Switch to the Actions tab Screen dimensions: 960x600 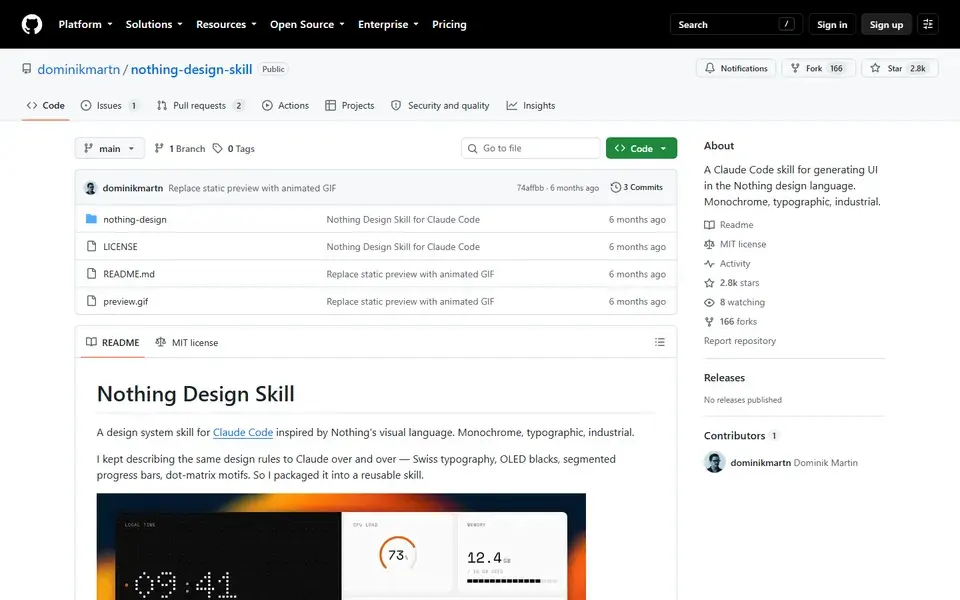(285, 105)
